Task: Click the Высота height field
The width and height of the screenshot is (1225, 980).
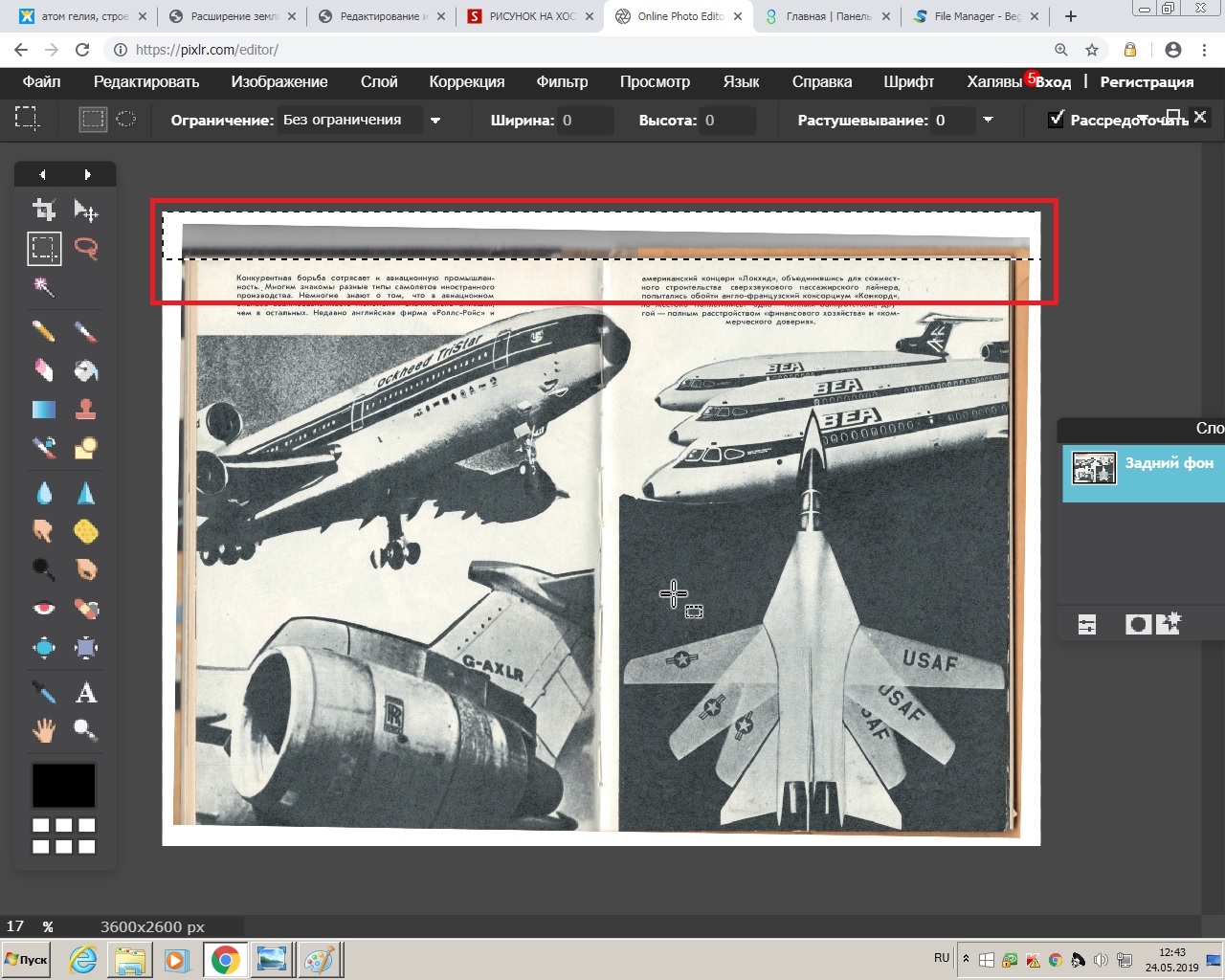Action: tap(728, 121)
